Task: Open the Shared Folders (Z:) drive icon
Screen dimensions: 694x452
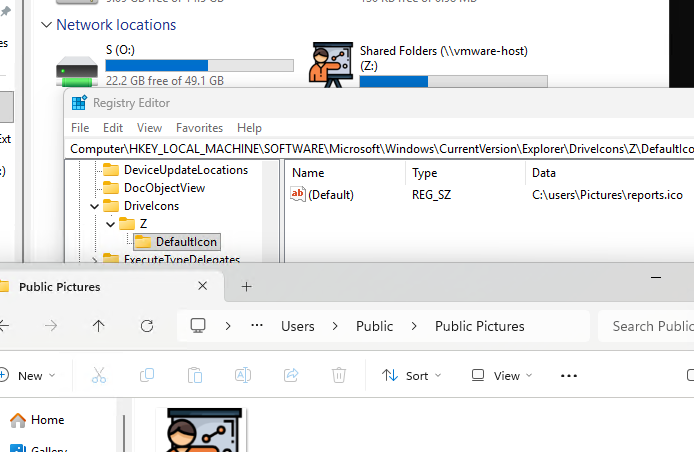Action: pos(333,65)
